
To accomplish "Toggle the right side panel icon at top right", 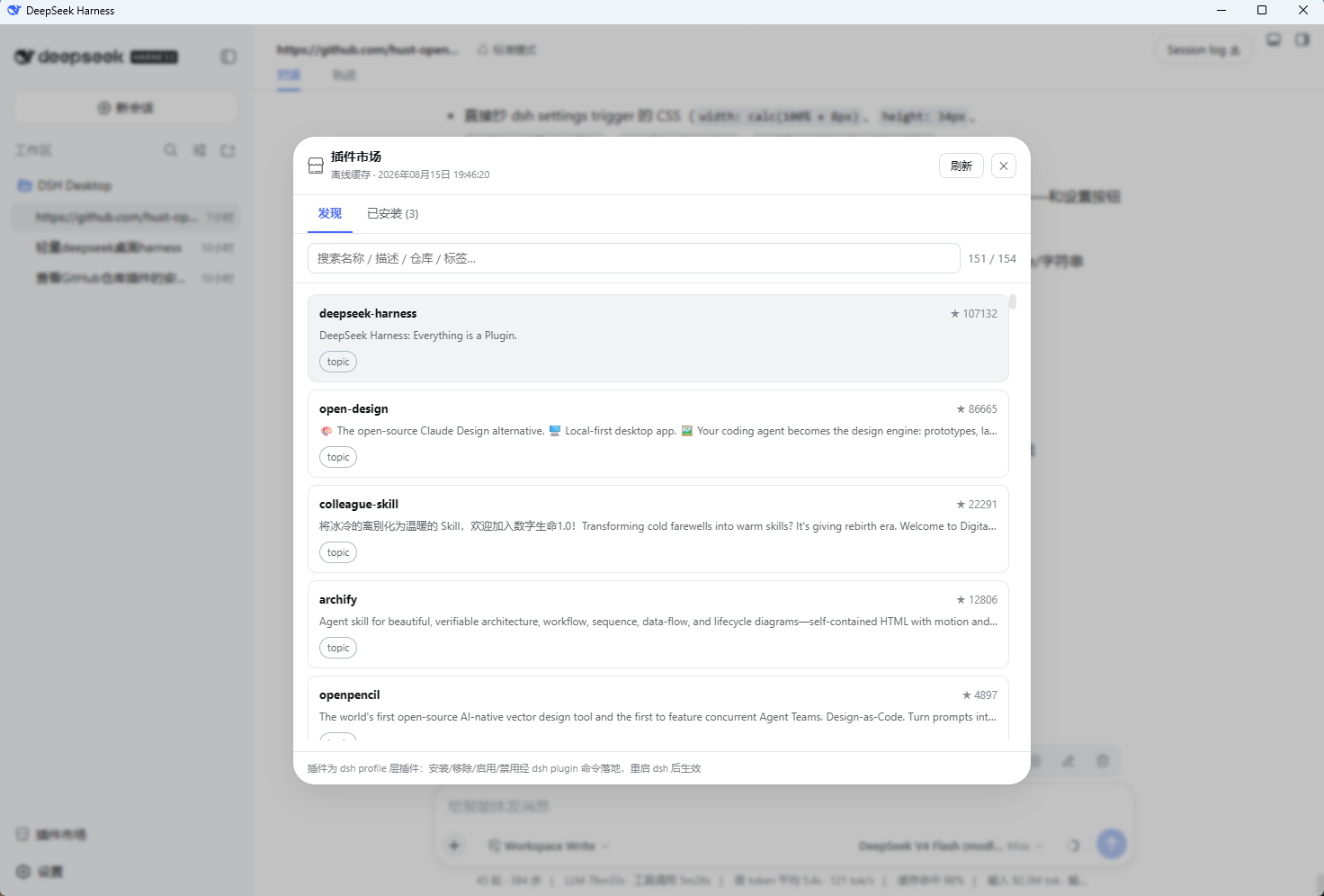I will [1302, 40].
